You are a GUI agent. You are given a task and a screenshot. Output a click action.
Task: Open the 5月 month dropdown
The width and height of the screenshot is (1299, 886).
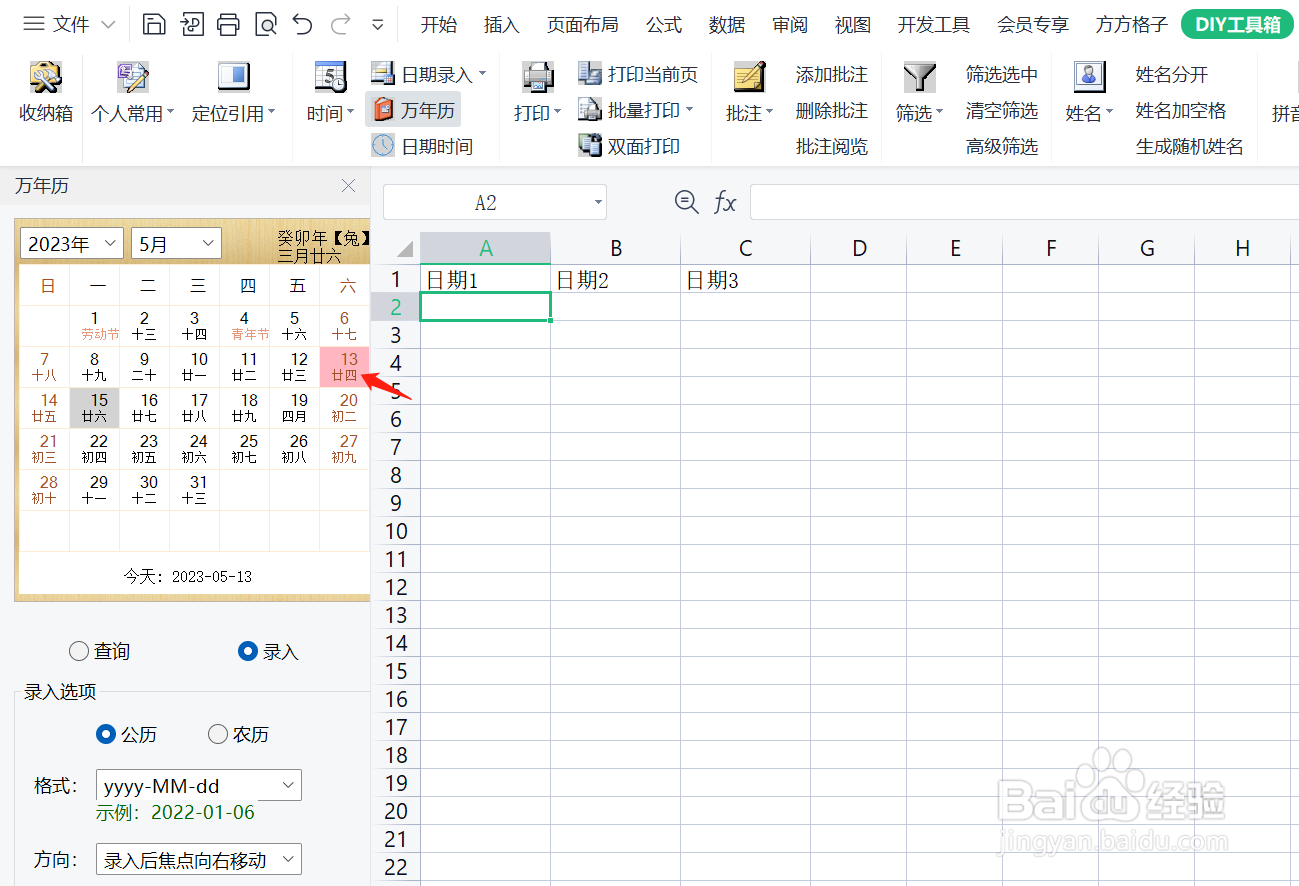(x=176, y=243)
